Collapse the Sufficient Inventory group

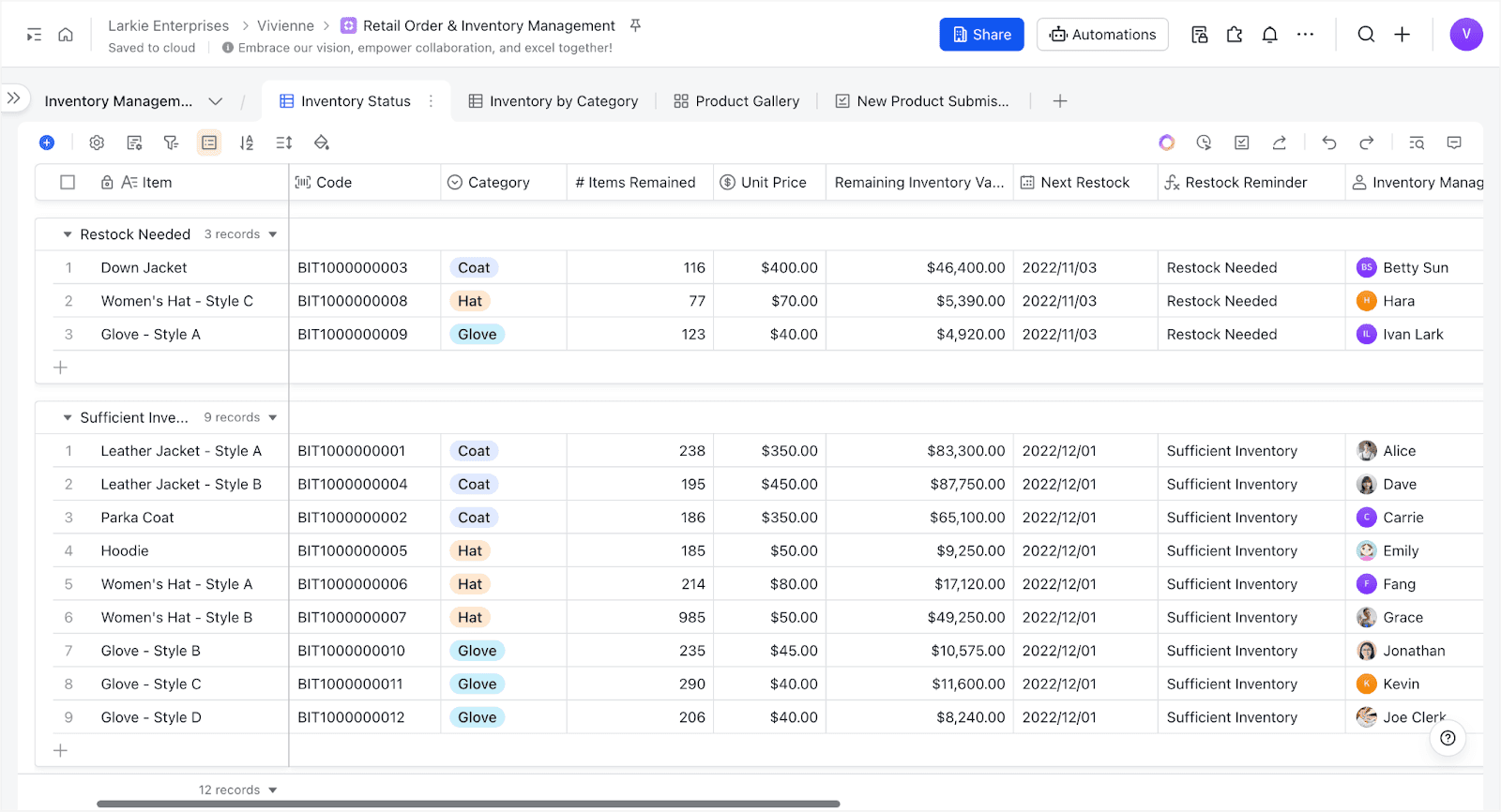[x=68, y=417]
